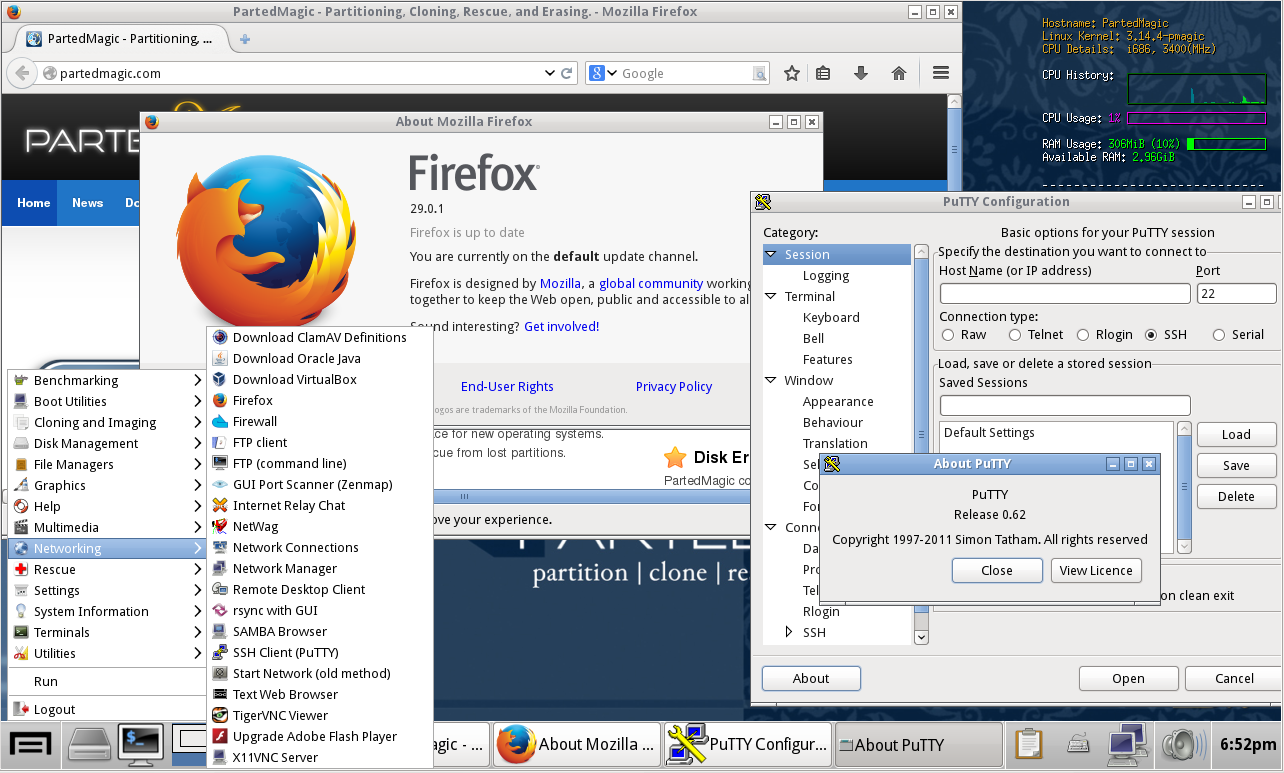Click the PuTTY category list scrollbar down arrow

point(921,636)
